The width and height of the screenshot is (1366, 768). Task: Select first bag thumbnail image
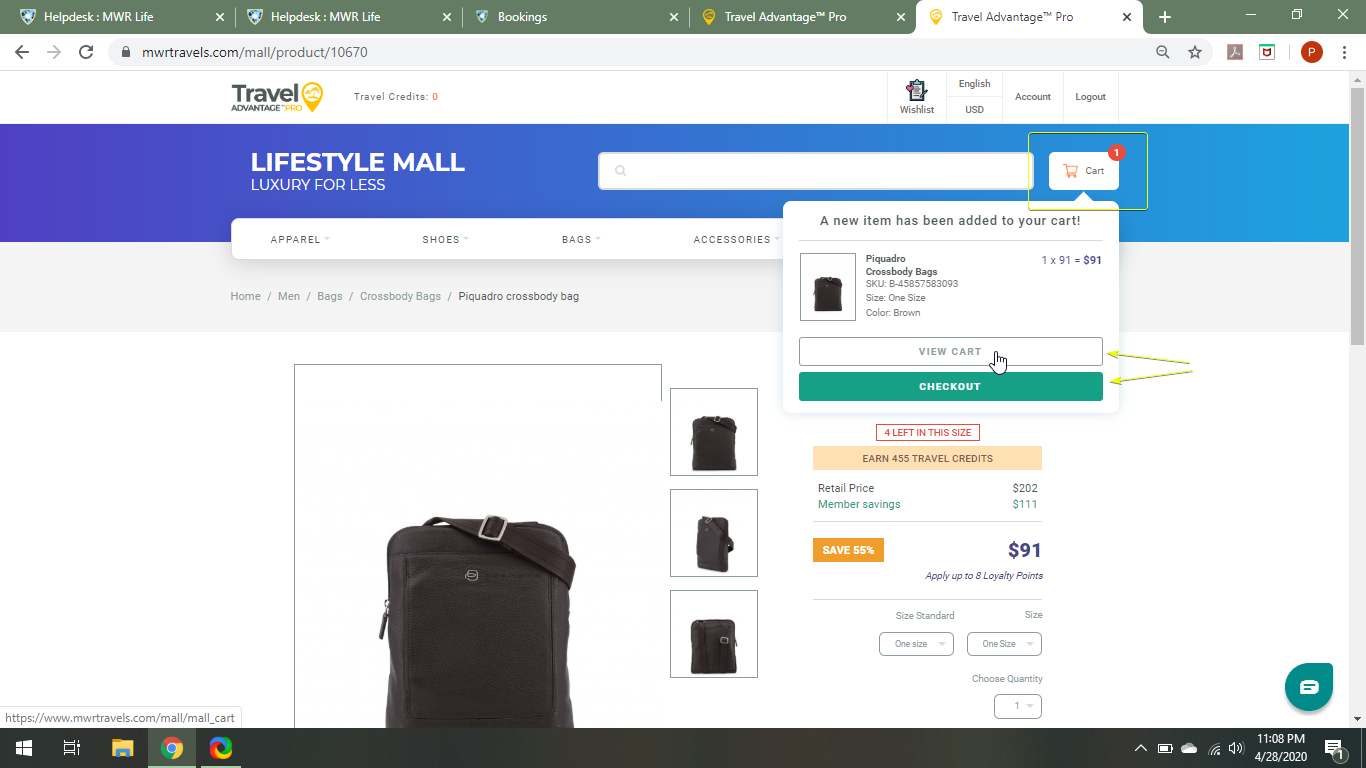pos(714,432)
